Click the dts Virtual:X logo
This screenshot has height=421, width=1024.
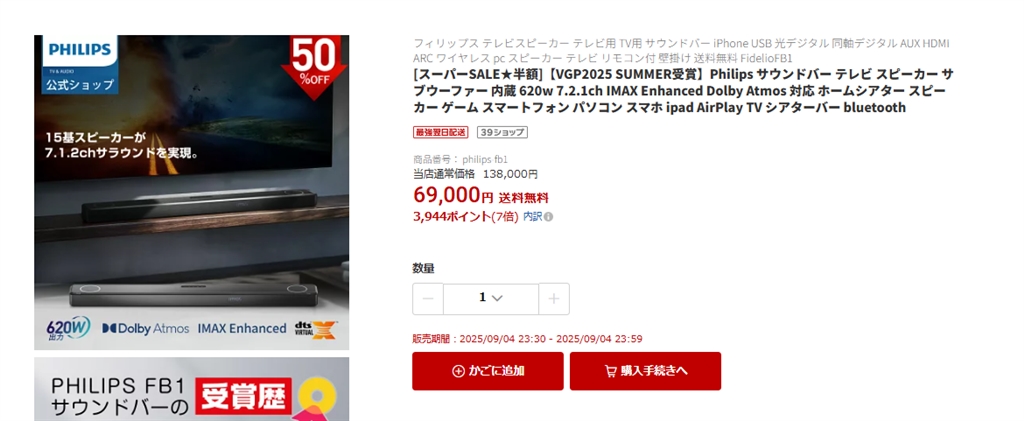click(x=315, y=329)
